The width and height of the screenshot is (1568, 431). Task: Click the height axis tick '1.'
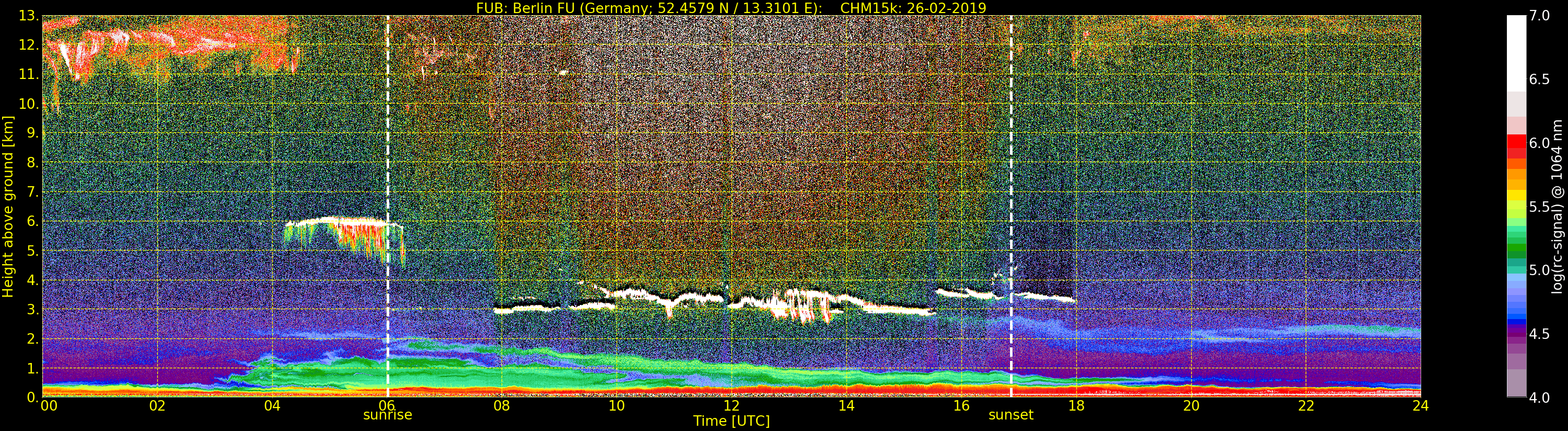[x=33, y=368]
